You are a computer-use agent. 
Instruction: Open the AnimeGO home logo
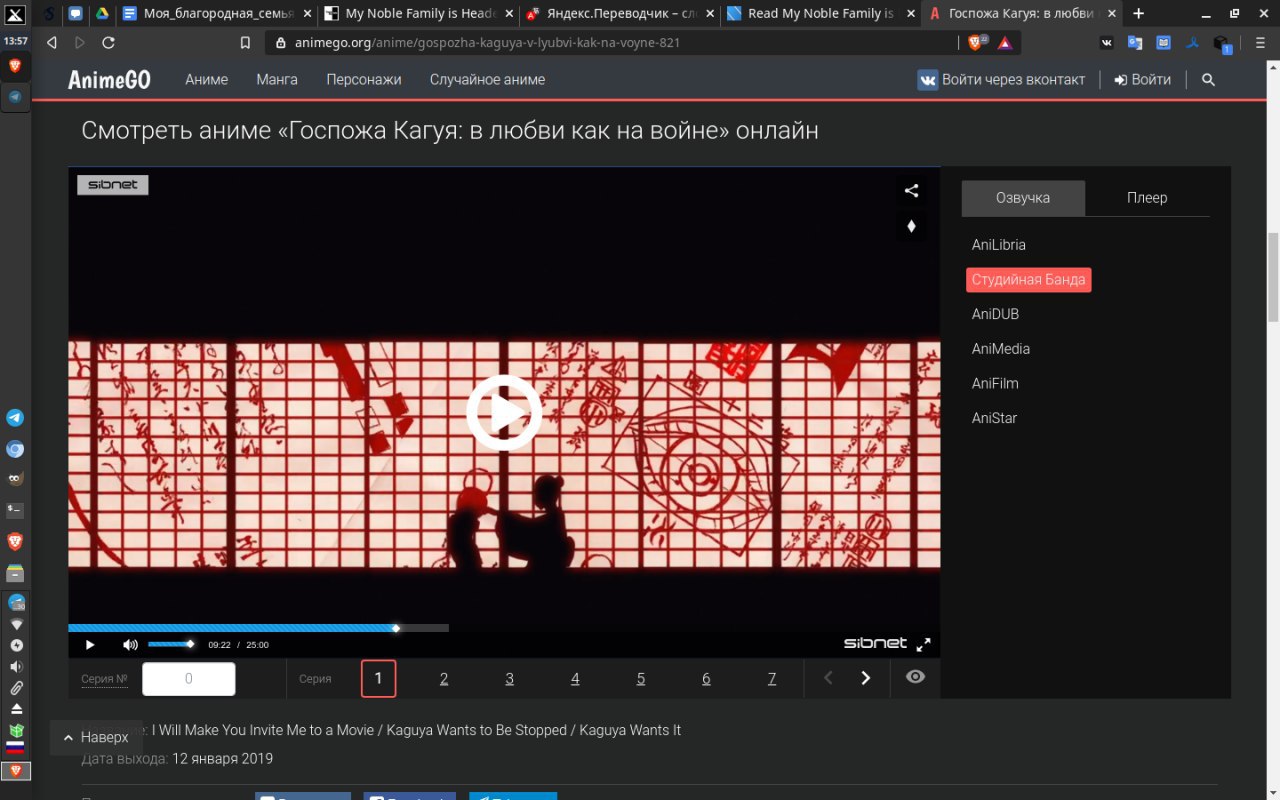[x=109, y=80]
